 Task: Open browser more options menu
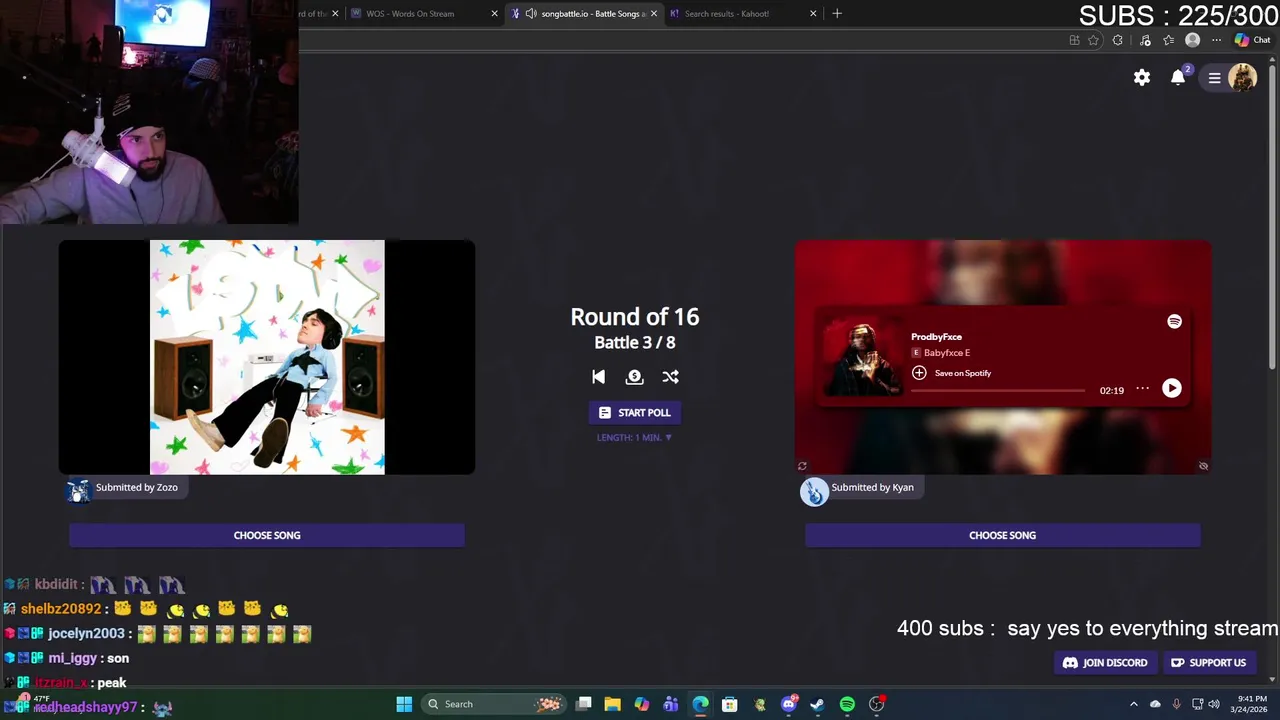point(1216,40)
